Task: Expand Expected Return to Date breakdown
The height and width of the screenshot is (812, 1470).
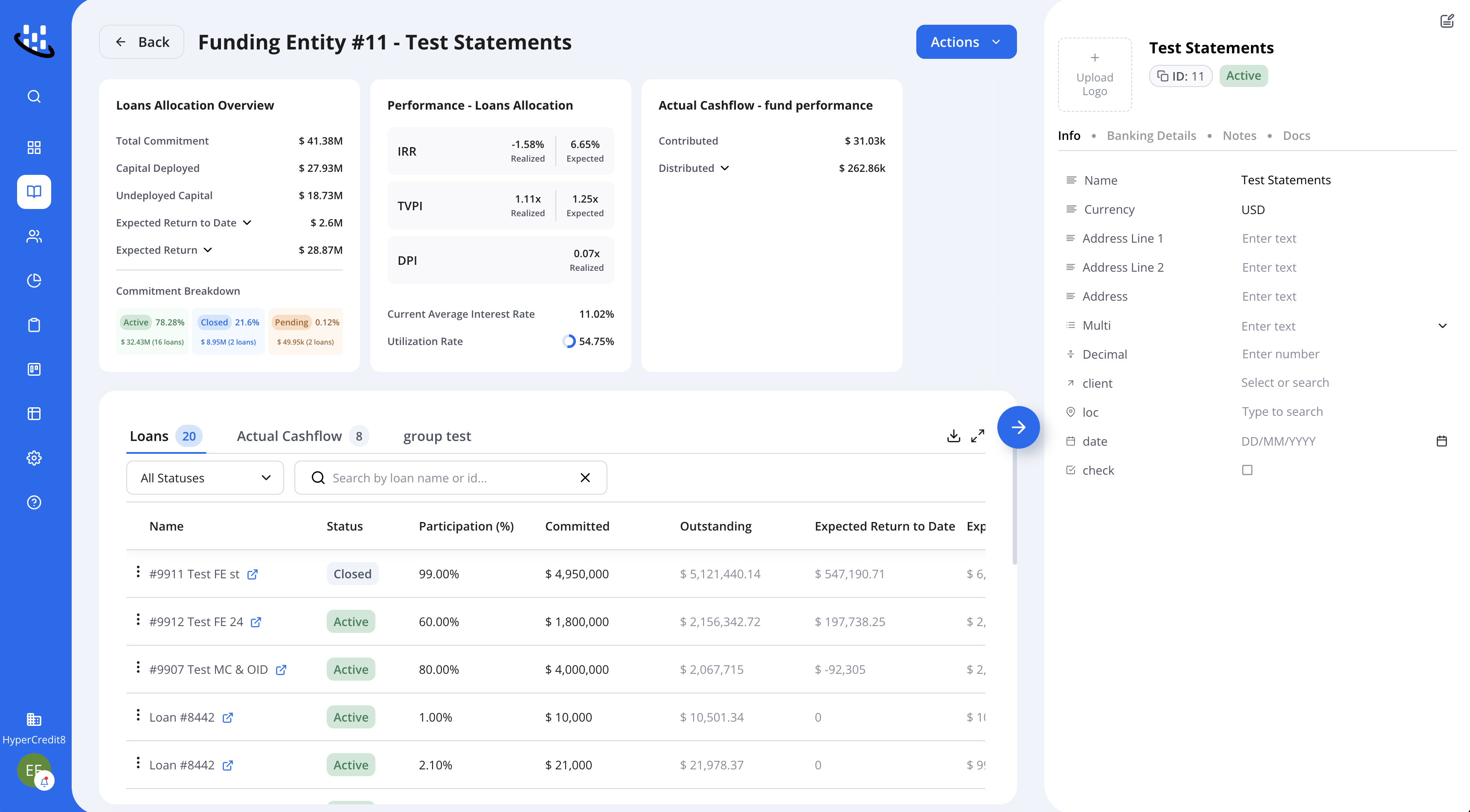Action: [x=247, y=223]
